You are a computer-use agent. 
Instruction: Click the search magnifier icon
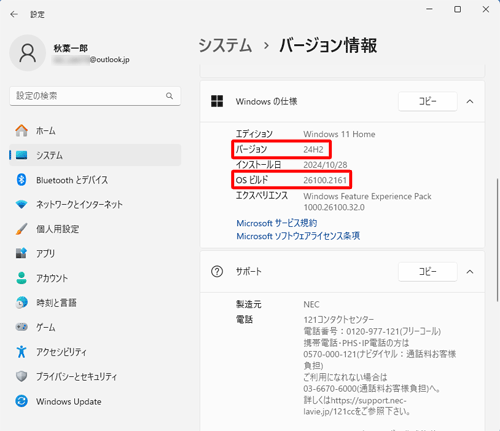(x=169, y=96)
